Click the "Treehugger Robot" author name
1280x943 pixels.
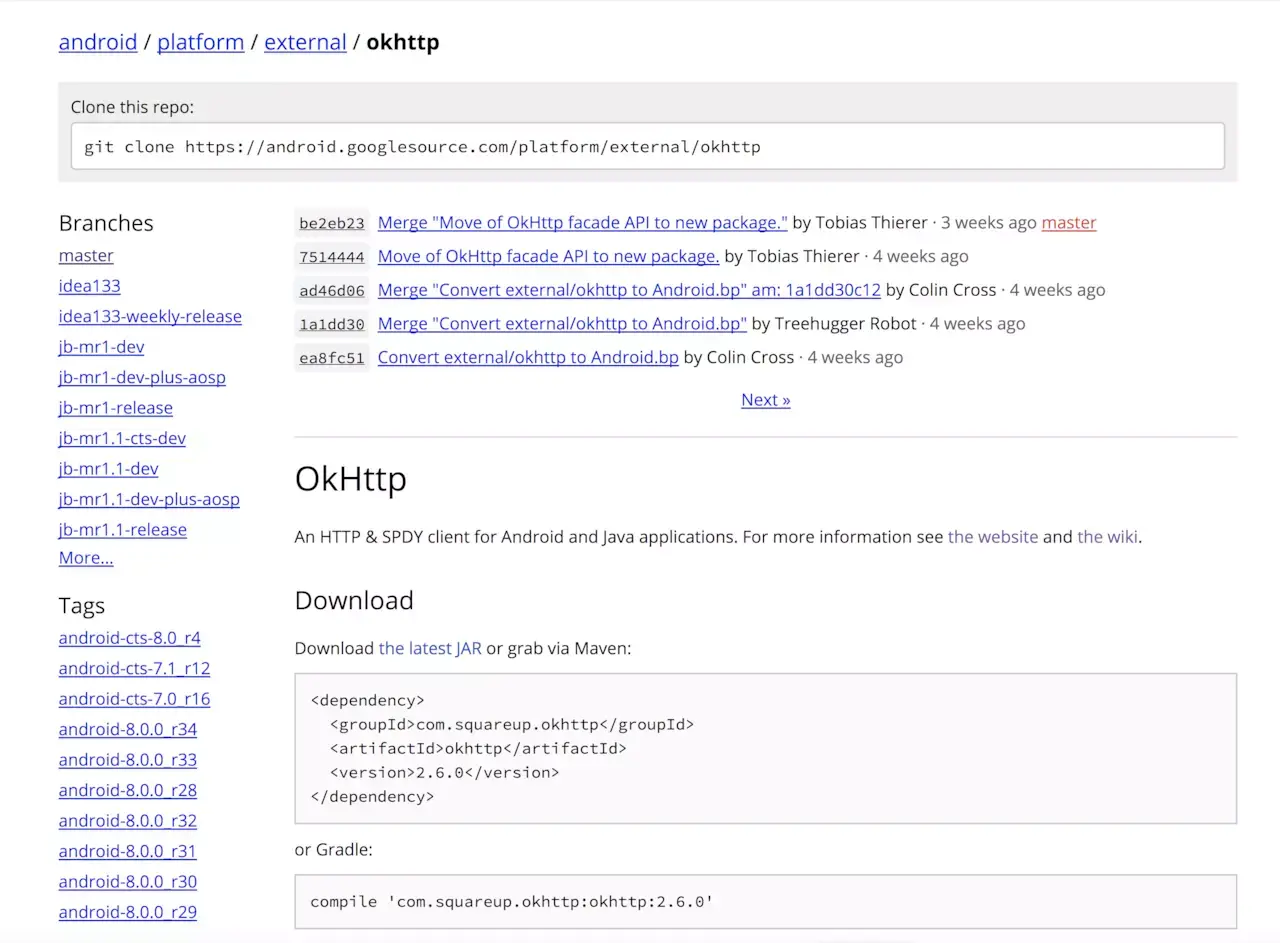[846, 323]
